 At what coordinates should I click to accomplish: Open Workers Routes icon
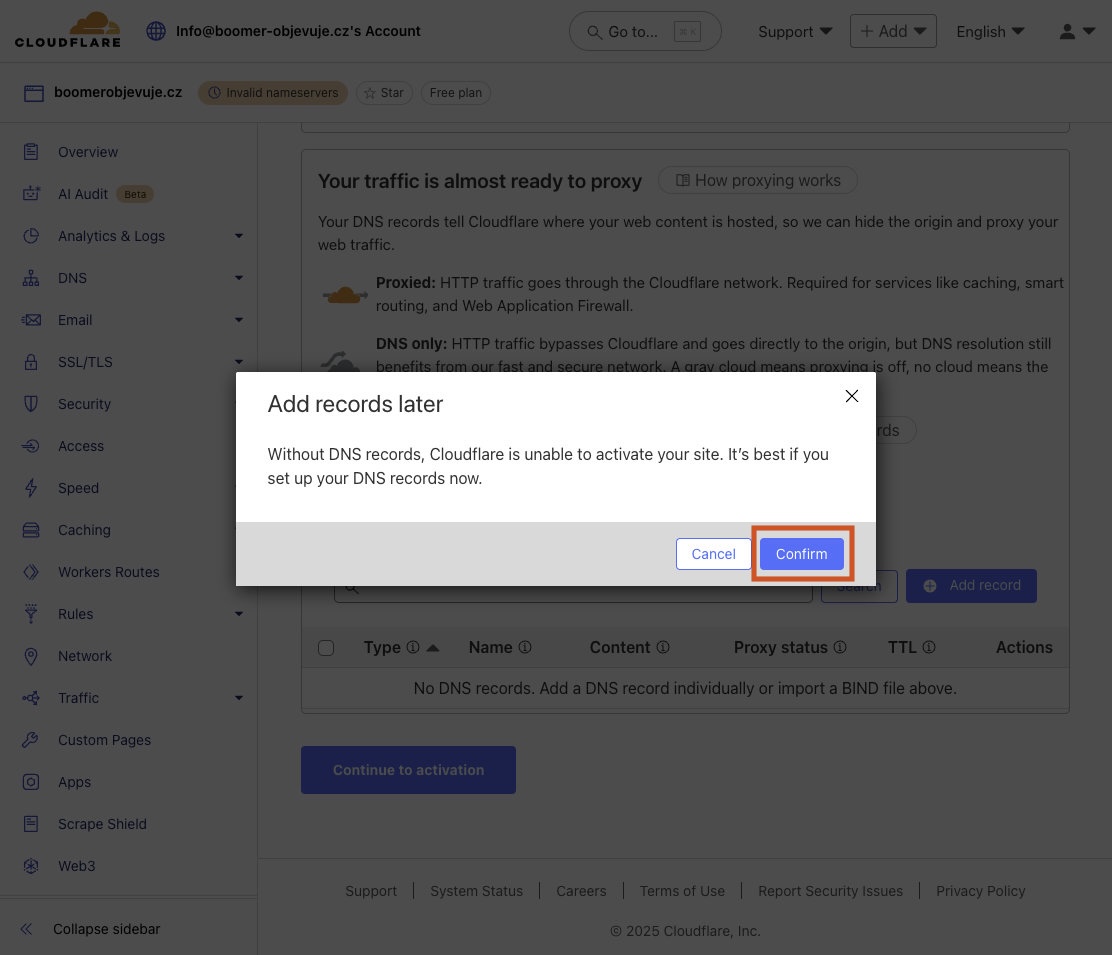click(x=32, y=572)
